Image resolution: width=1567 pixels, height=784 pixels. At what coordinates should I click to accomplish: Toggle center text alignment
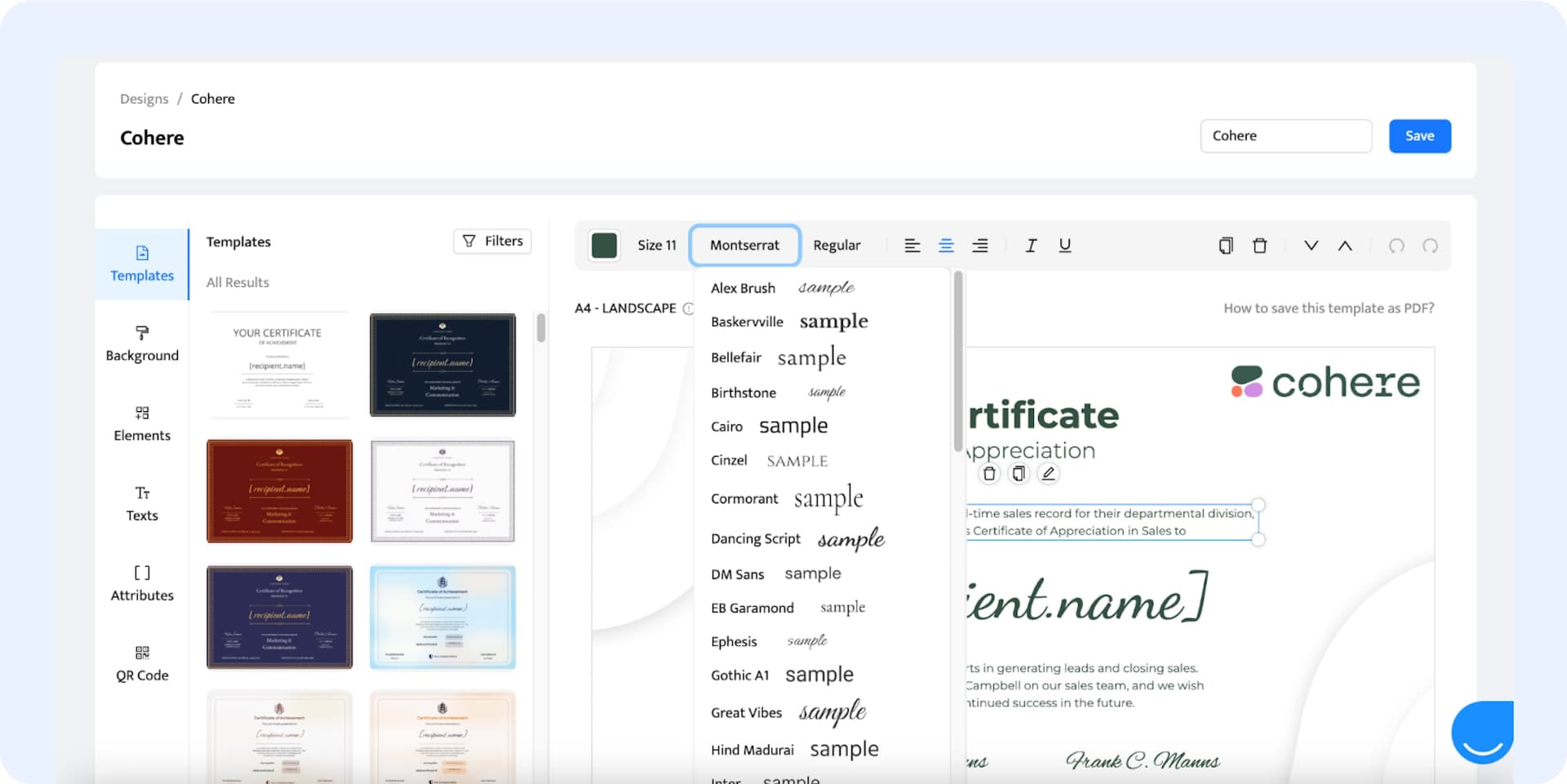[946, 246]
